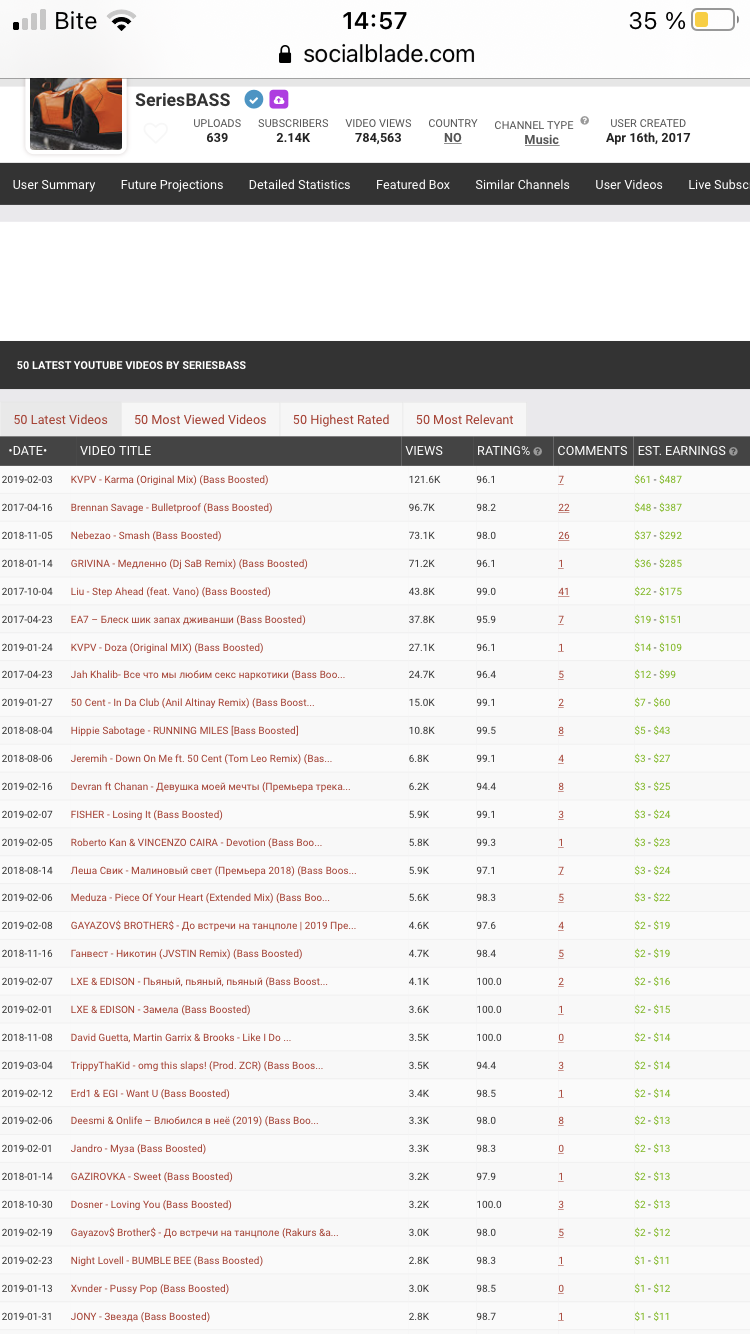The image size is (750, 1334).
Task: Tap the battery indicator in status bar
Action: click(714, 20)
